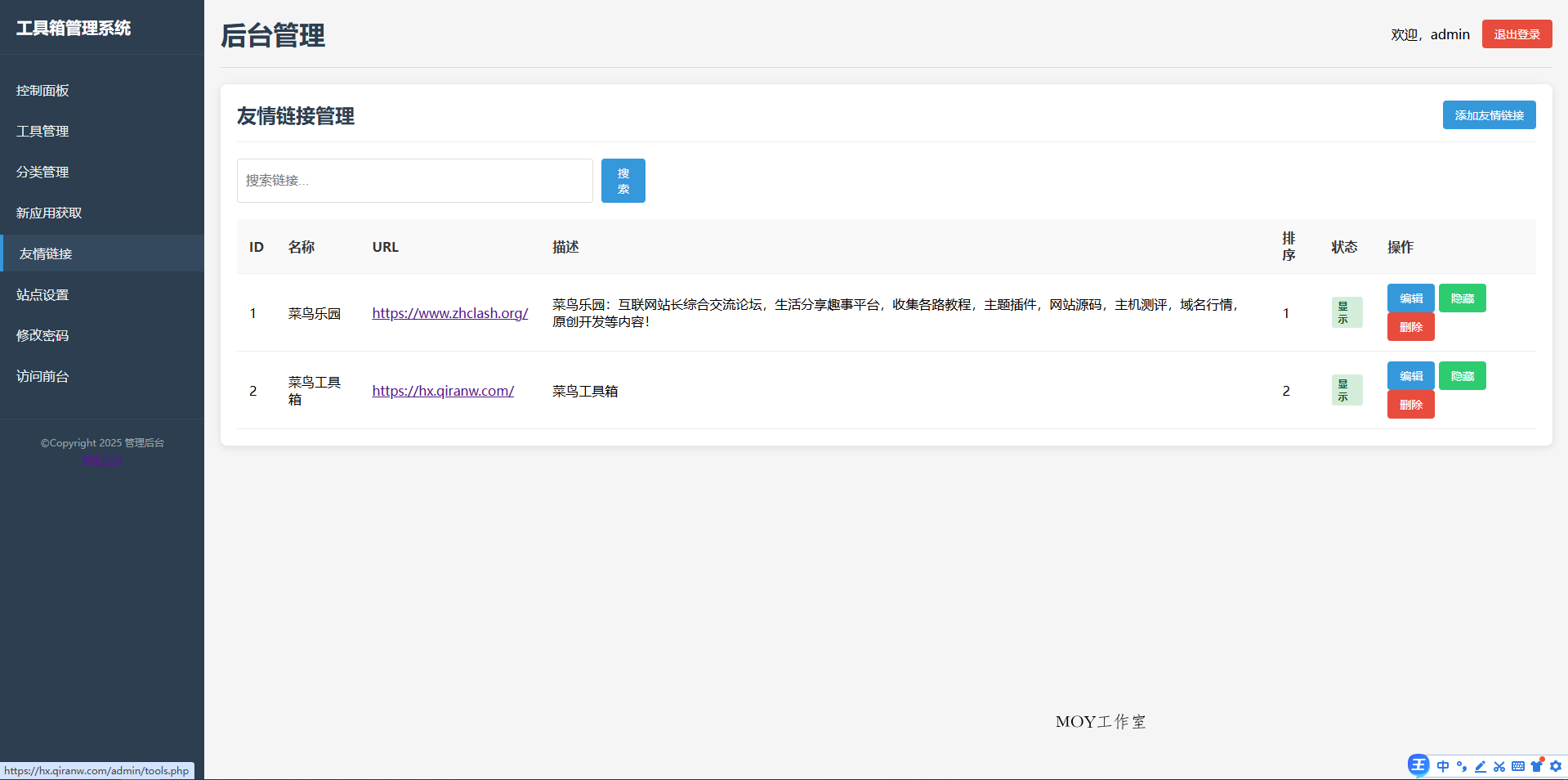
Task: Open the virtual keyboard icon
Action: (x=1519, y=766)
